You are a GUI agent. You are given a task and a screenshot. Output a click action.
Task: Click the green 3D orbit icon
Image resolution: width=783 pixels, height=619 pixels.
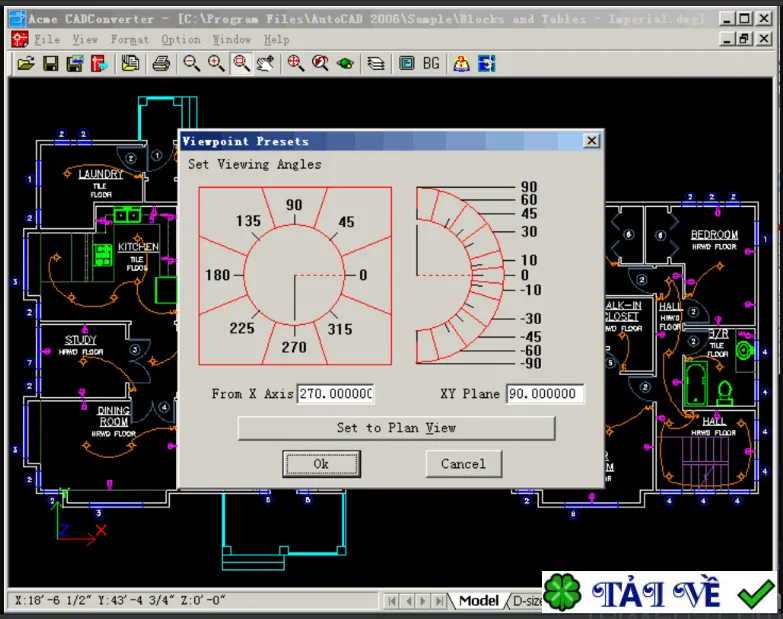coord(345,63)
